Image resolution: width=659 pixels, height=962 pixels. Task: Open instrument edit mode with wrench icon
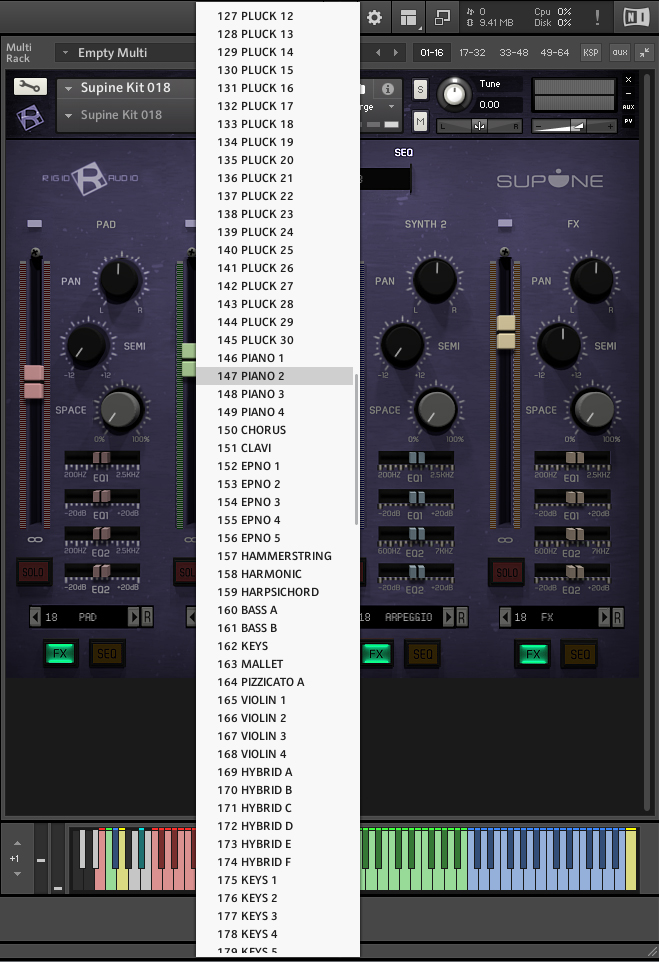[x=30, y=87]
